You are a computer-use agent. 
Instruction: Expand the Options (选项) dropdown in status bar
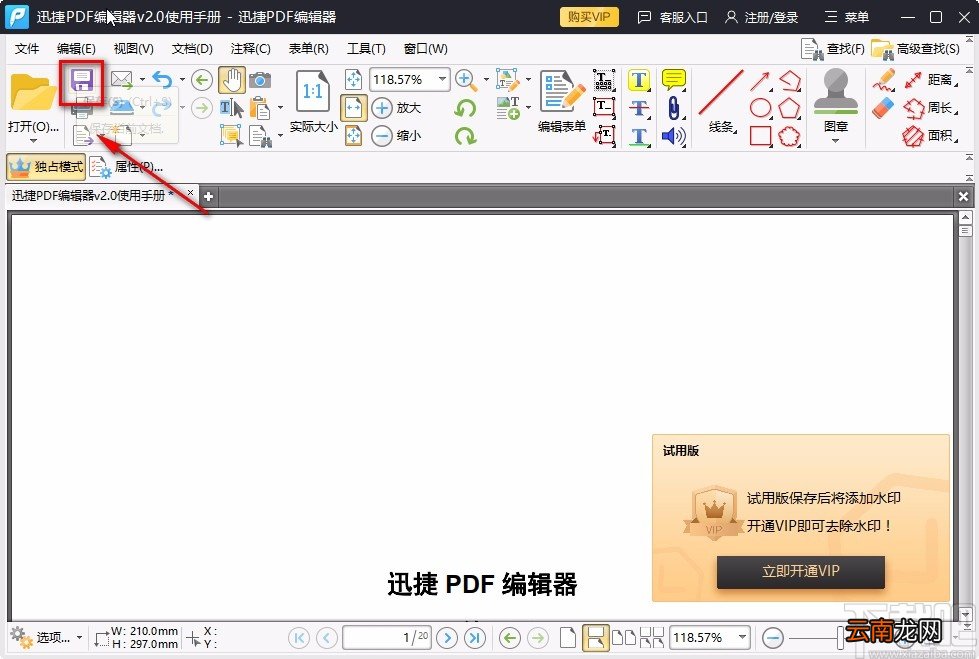[79, 638]
